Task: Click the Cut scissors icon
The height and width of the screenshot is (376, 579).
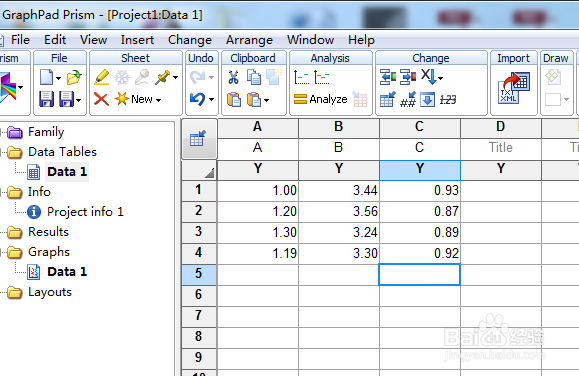Action: [x=233, y=78]
